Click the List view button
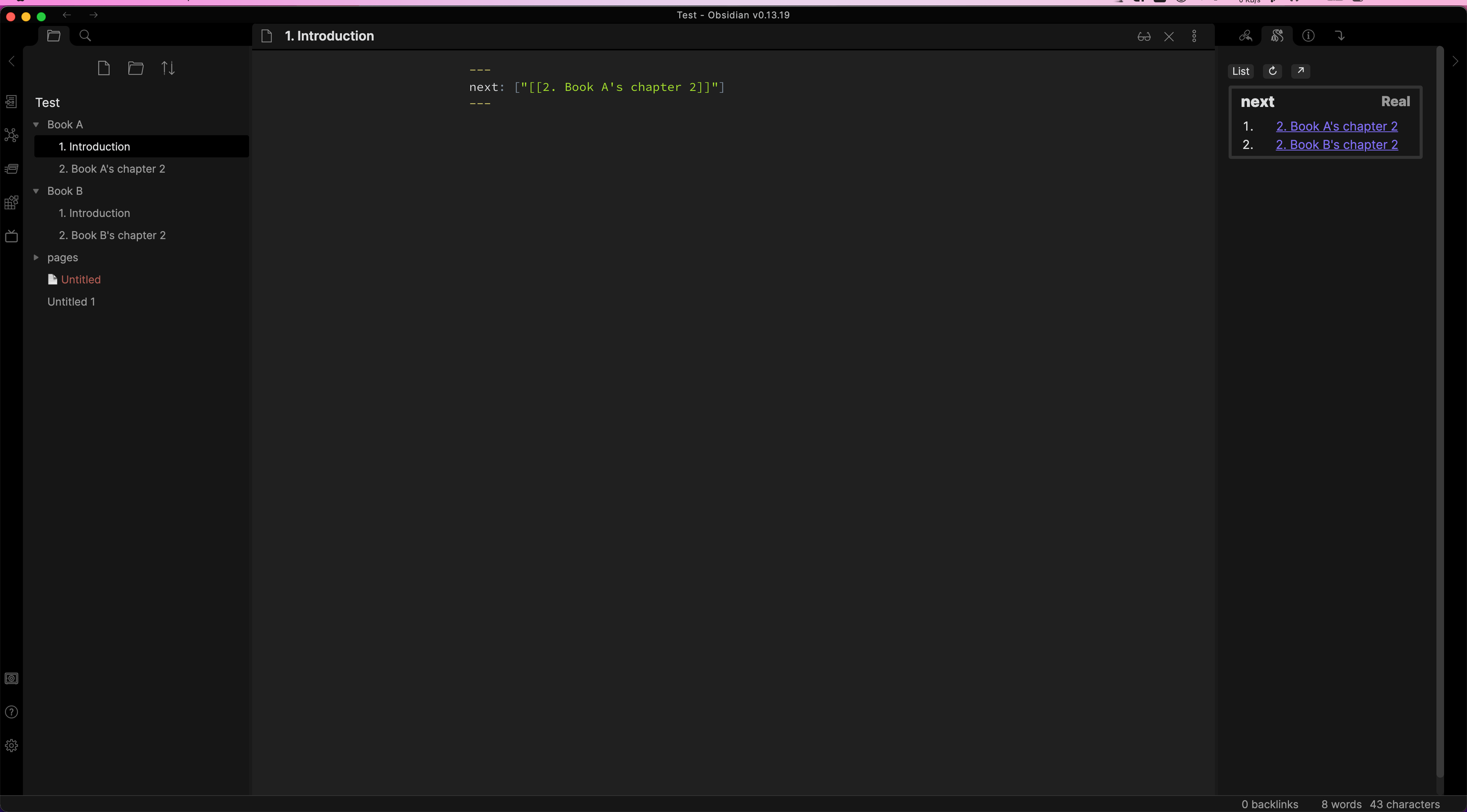This screenshot has height=812, width=1467. tap(1240, 71)
